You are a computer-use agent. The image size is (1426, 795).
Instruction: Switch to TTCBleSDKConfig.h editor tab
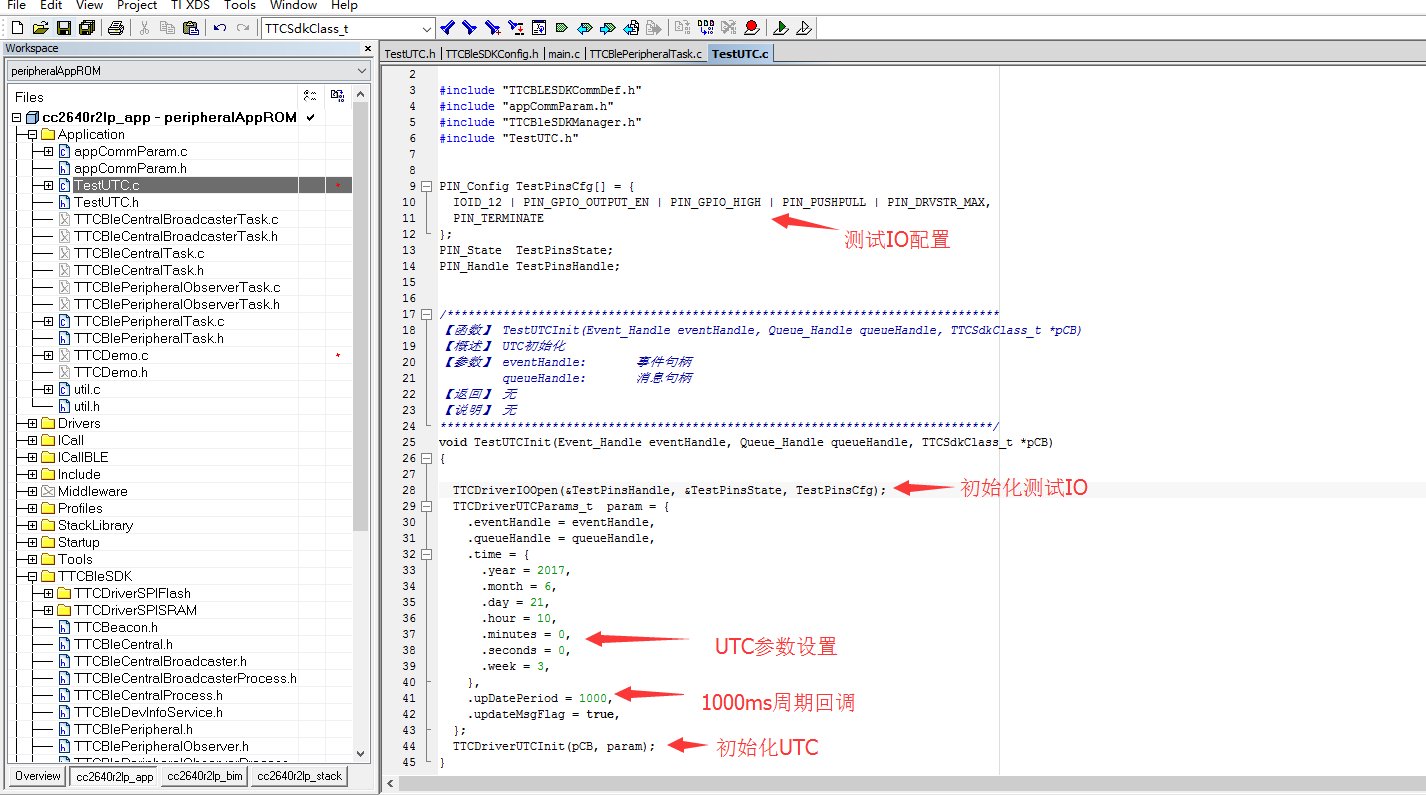click(492, 54)
